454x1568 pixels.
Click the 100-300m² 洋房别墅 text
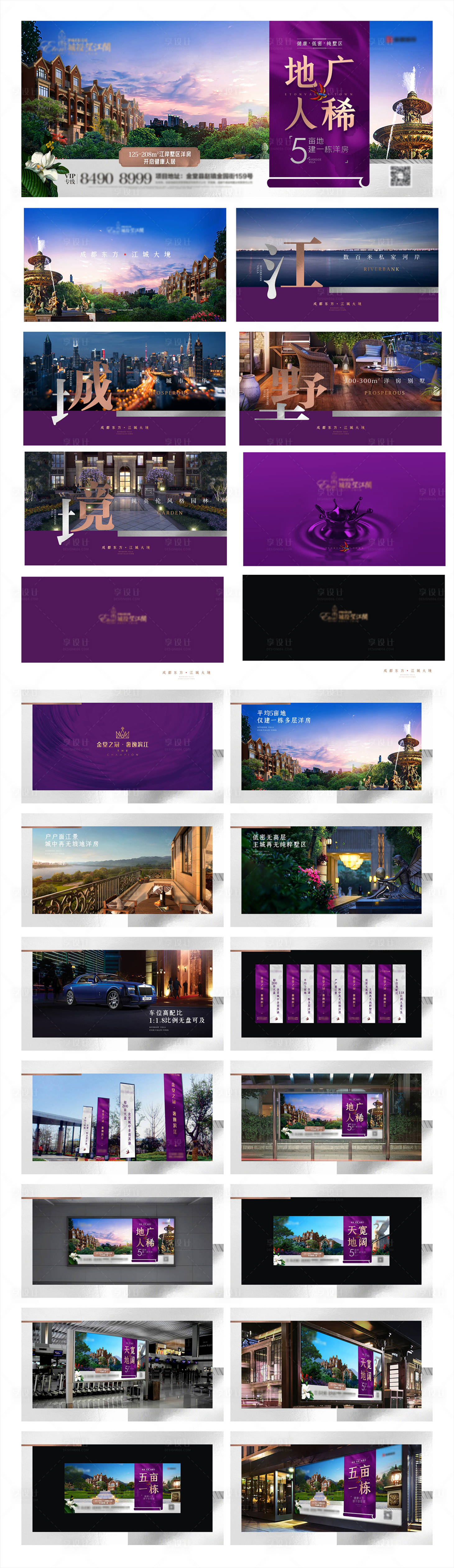tap(384, 380)
